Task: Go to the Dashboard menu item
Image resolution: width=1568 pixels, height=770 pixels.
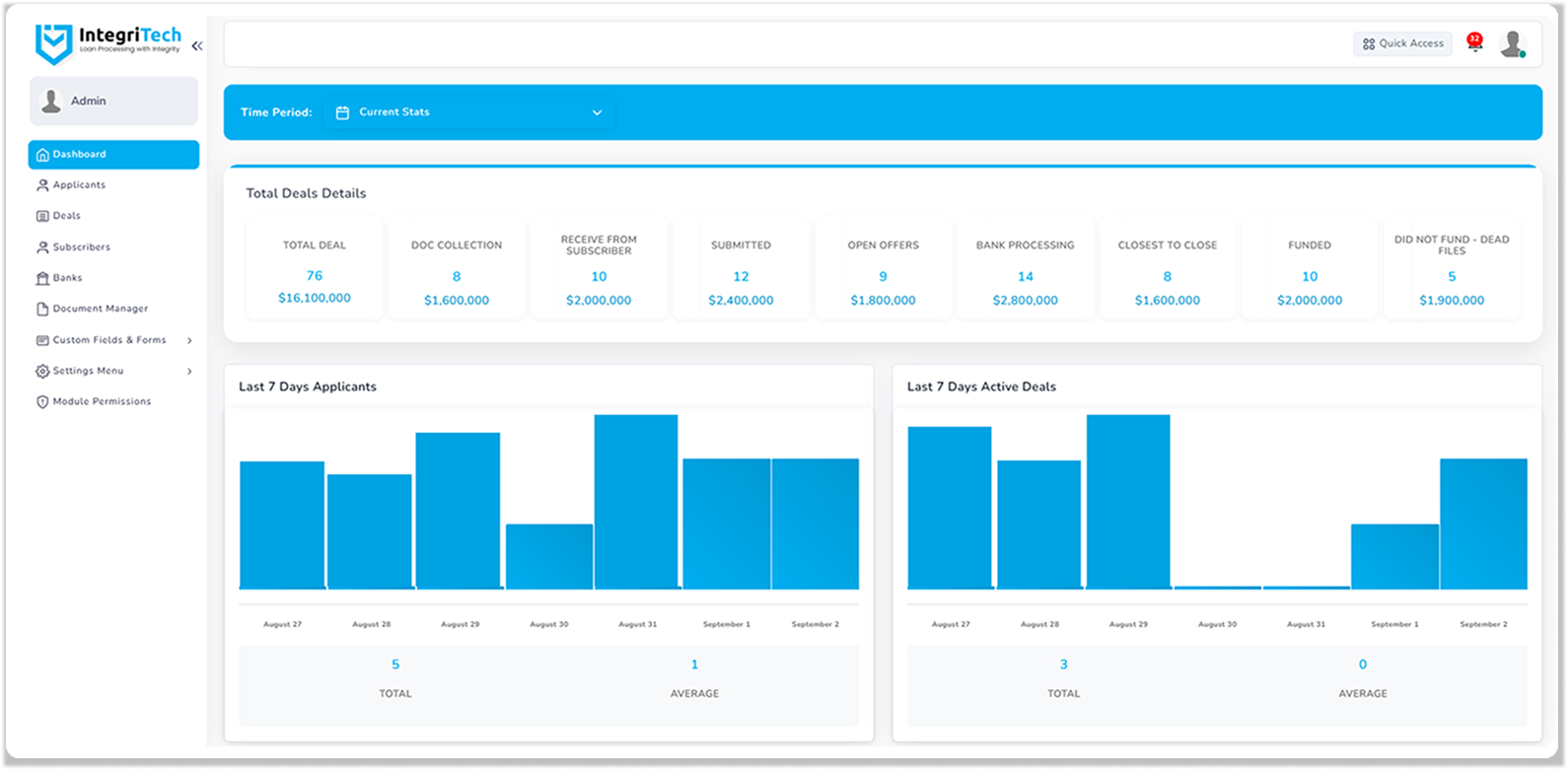Action: pos(113,155)
